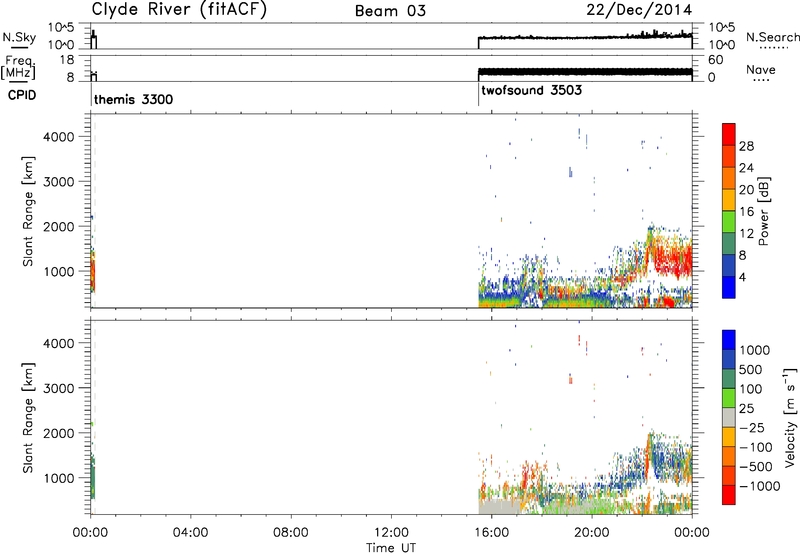Pick the yellow 16–20 dB Power colorbar segment
The height and width of the screenshot is (554, 800).
[729, 199]
